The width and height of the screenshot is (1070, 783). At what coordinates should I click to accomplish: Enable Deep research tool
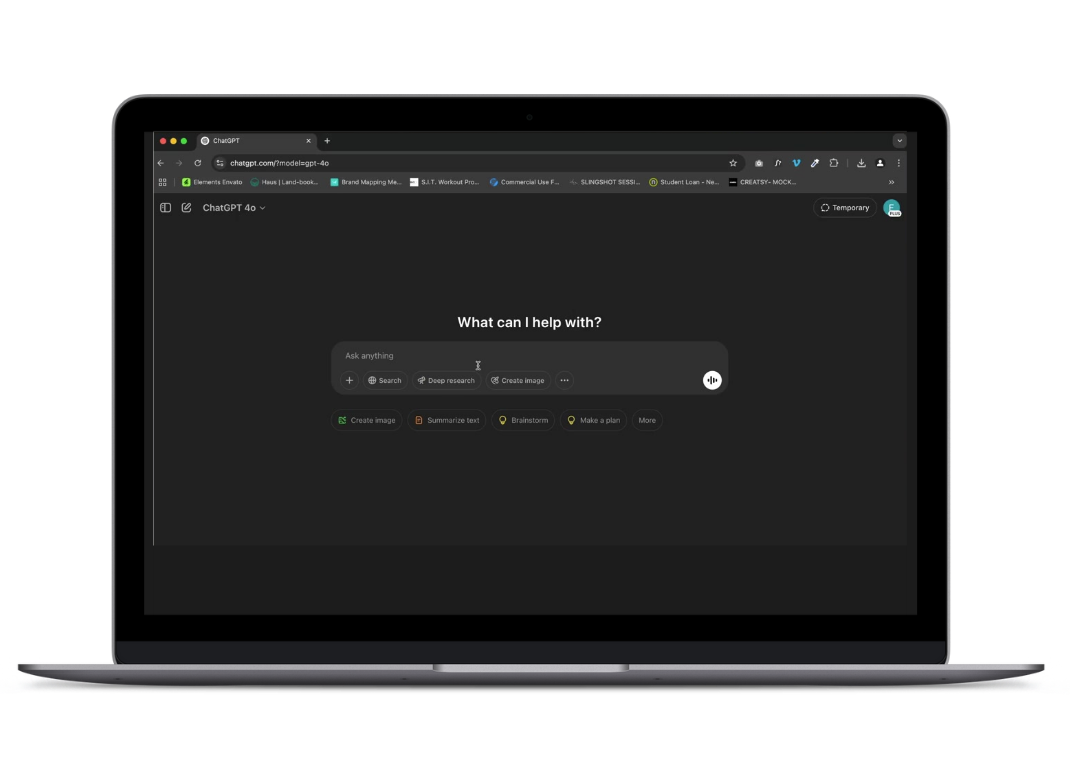click(x=446, y=380)
